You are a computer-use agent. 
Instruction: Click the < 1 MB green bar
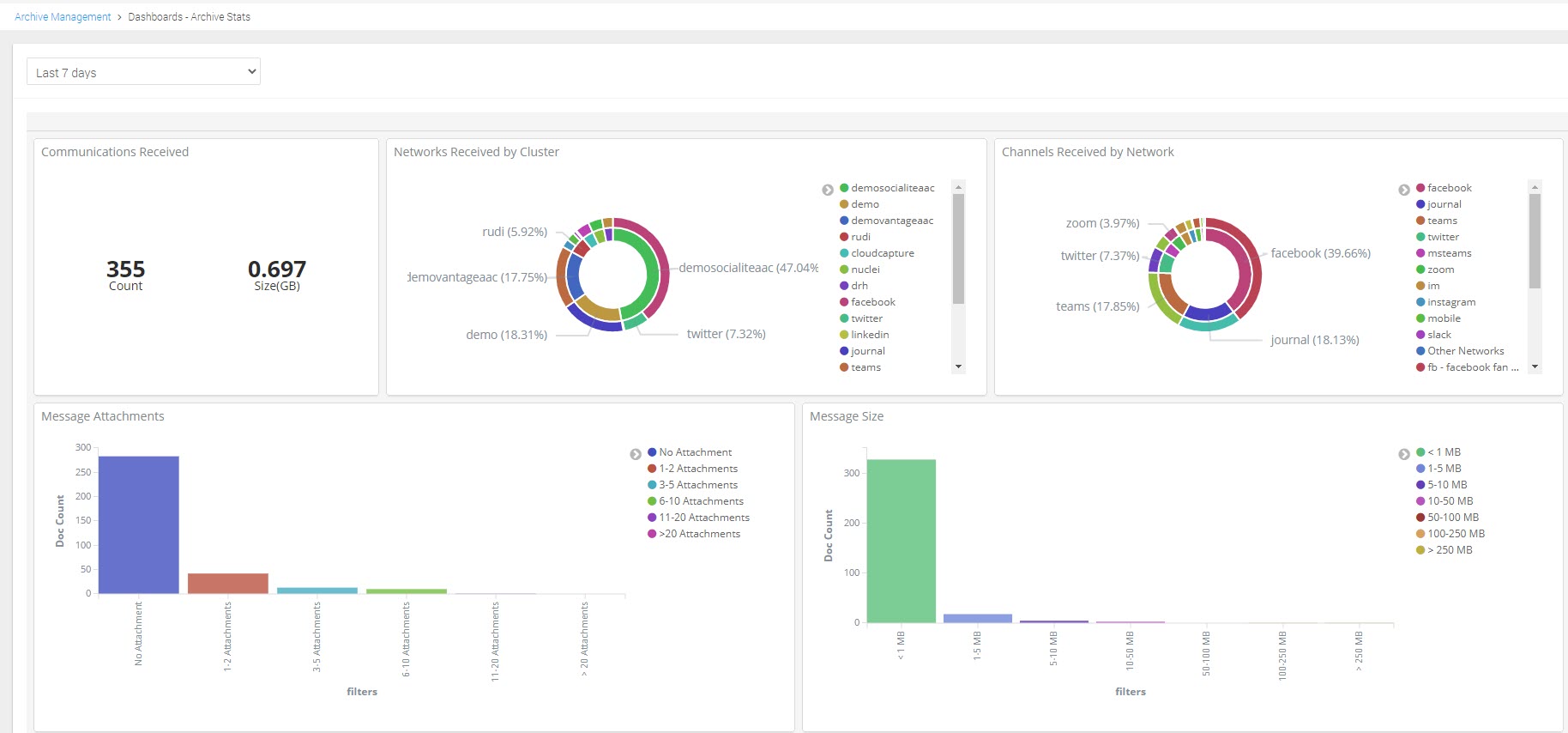902,541
